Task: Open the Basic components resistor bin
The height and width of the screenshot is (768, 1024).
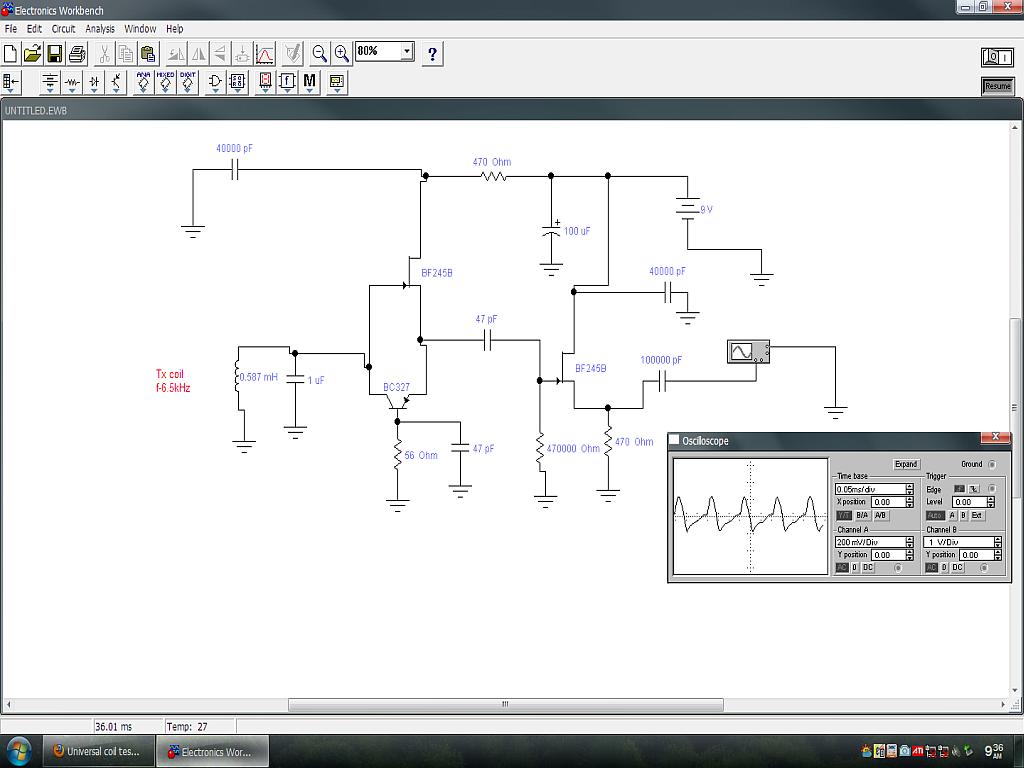Action: pyautogui.click(x=72, y=82)
